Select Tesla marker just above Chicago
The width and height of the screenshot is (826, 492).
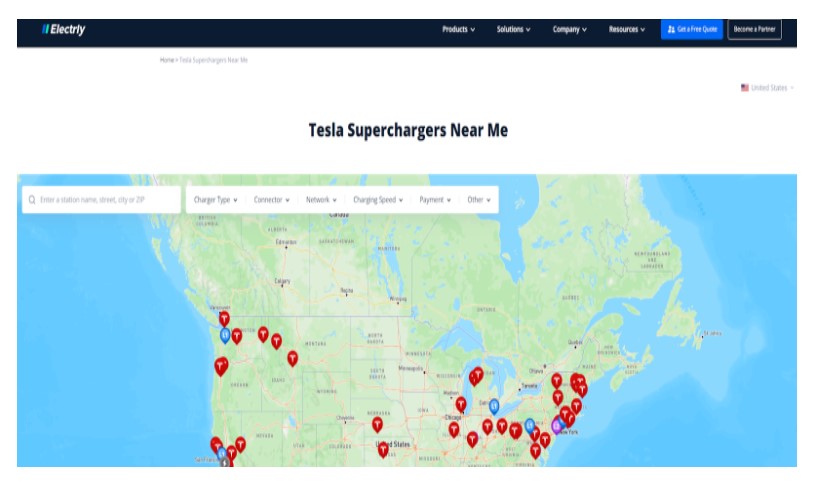[461, 405]
